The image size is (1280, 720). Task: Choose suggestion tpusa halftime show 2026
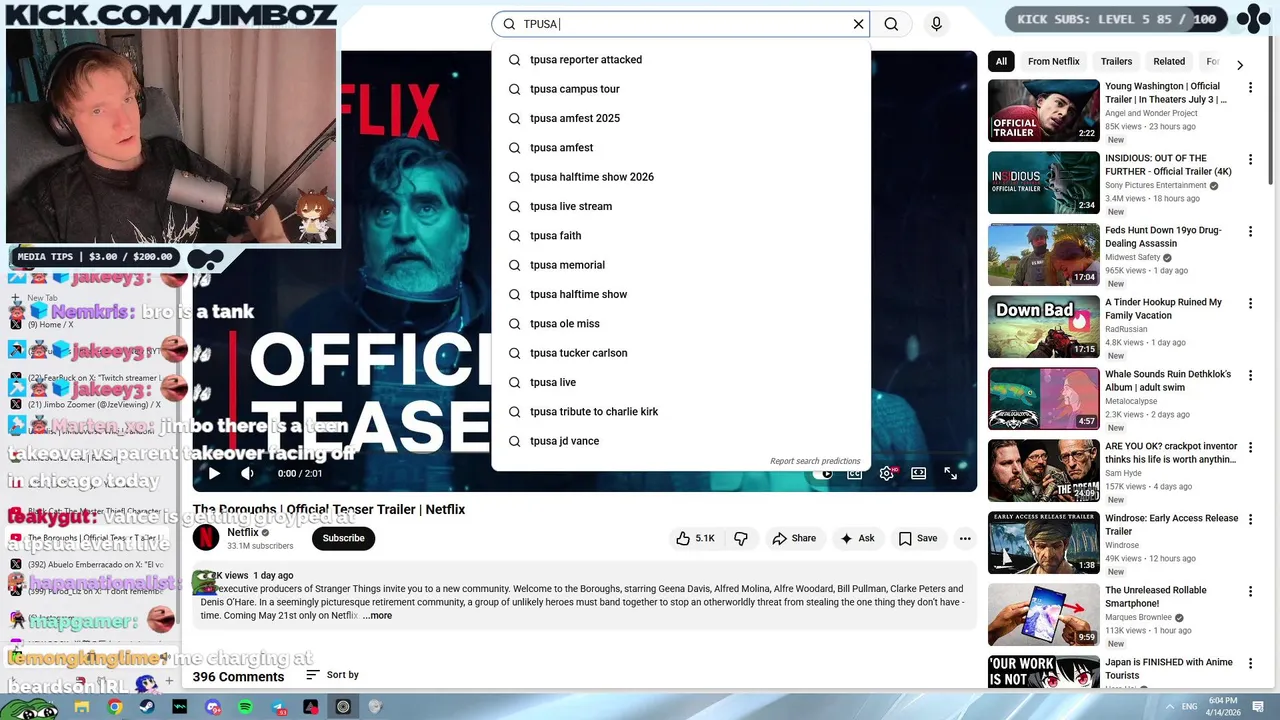coord(681,177)
